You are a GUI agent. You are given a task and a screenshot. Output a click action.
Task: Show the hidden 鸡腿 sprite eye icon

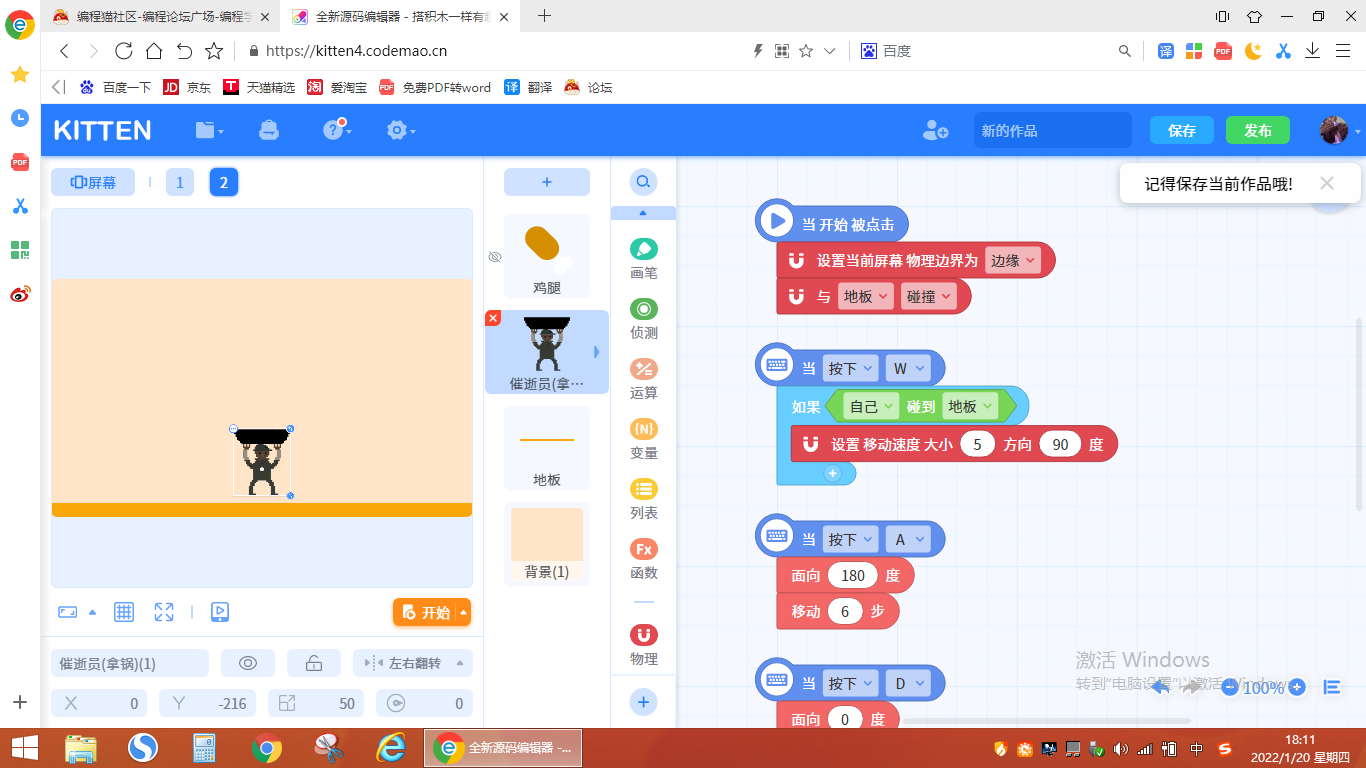pos(494,257)
